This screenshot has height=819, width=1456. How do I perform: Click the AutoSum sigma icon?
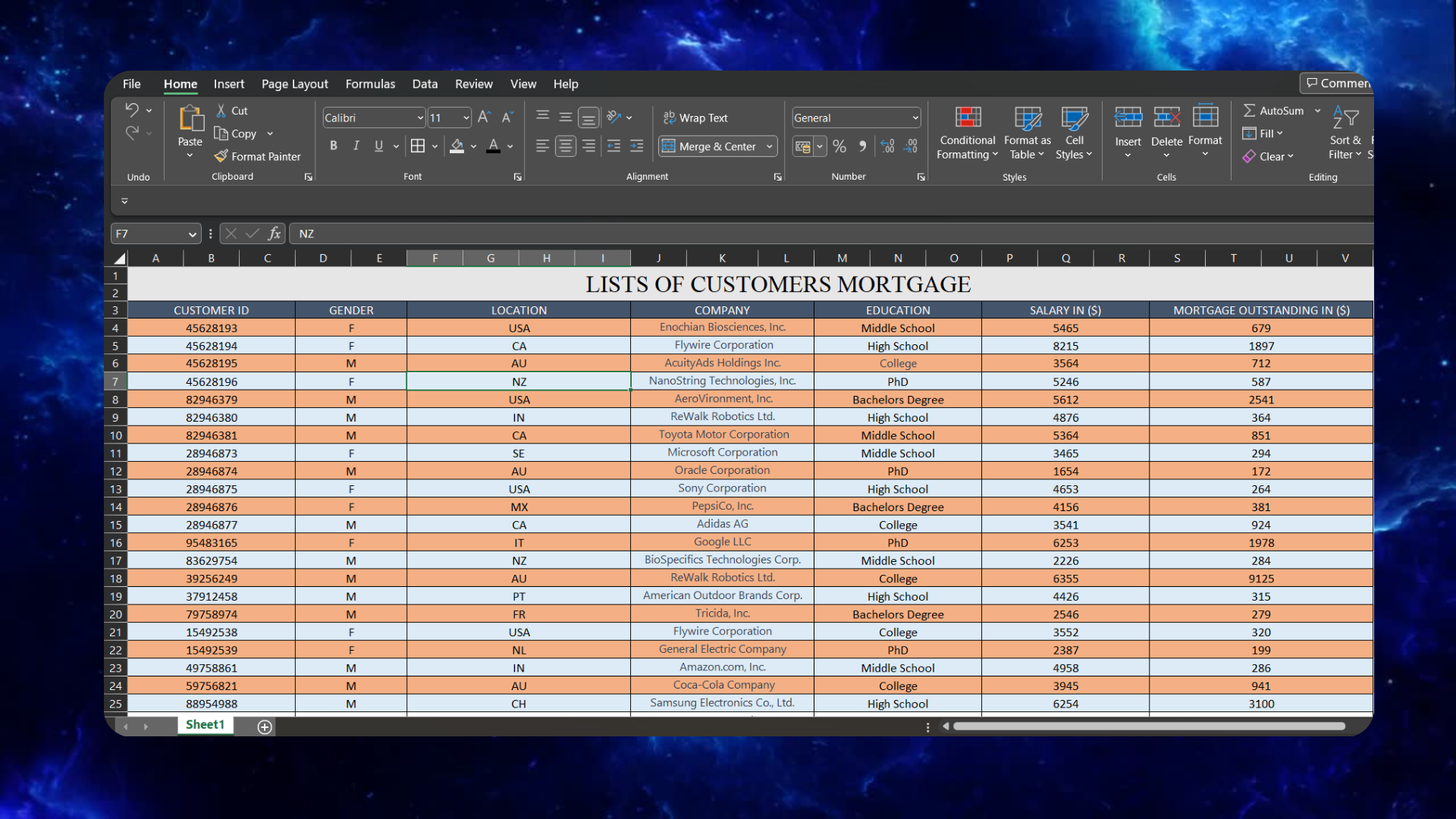point(1249,111)
